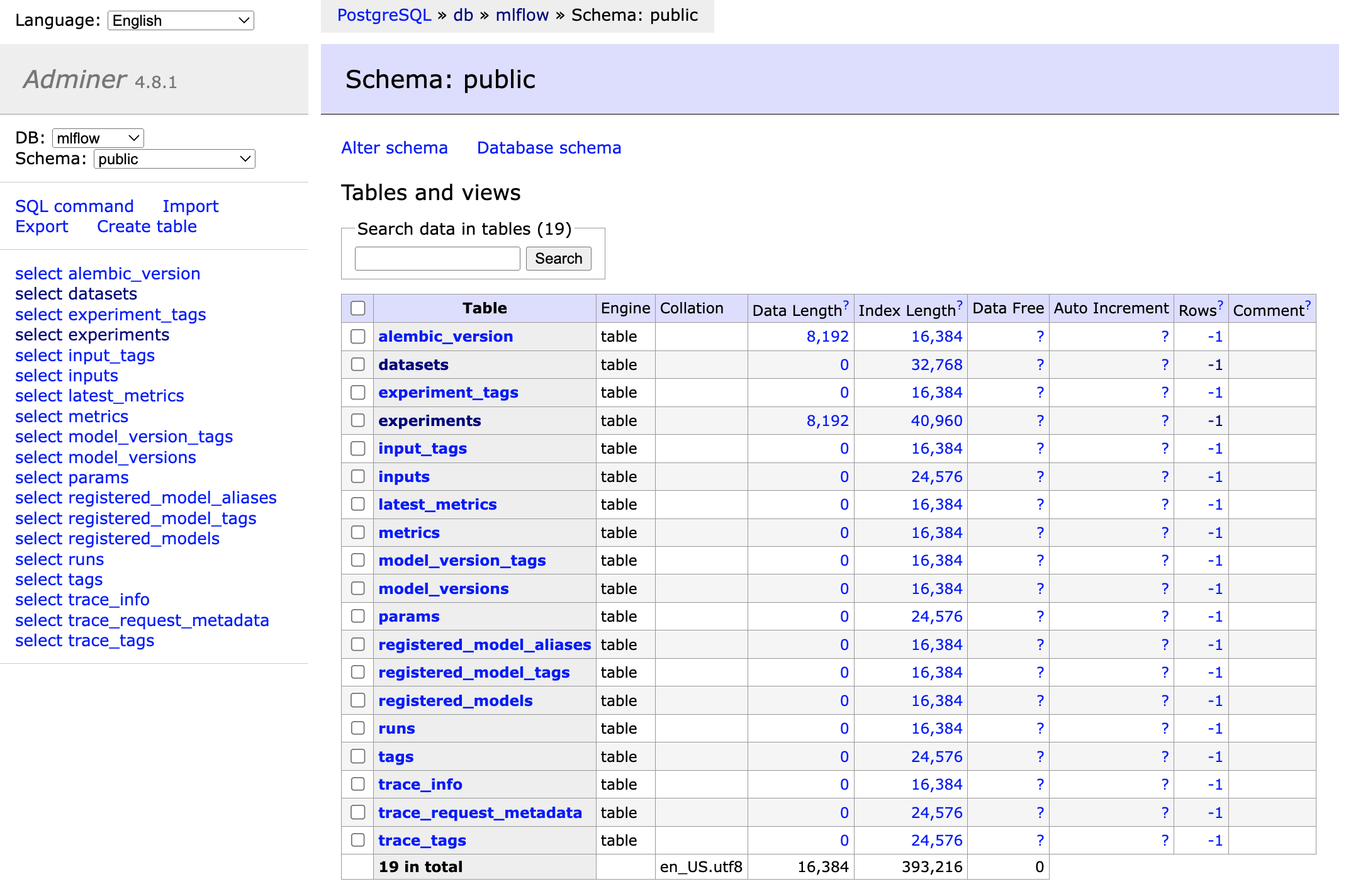This screenshot has height=896, width=1363.
Task: Open latest_metrics table in the table list
Action: coord(437,505)
